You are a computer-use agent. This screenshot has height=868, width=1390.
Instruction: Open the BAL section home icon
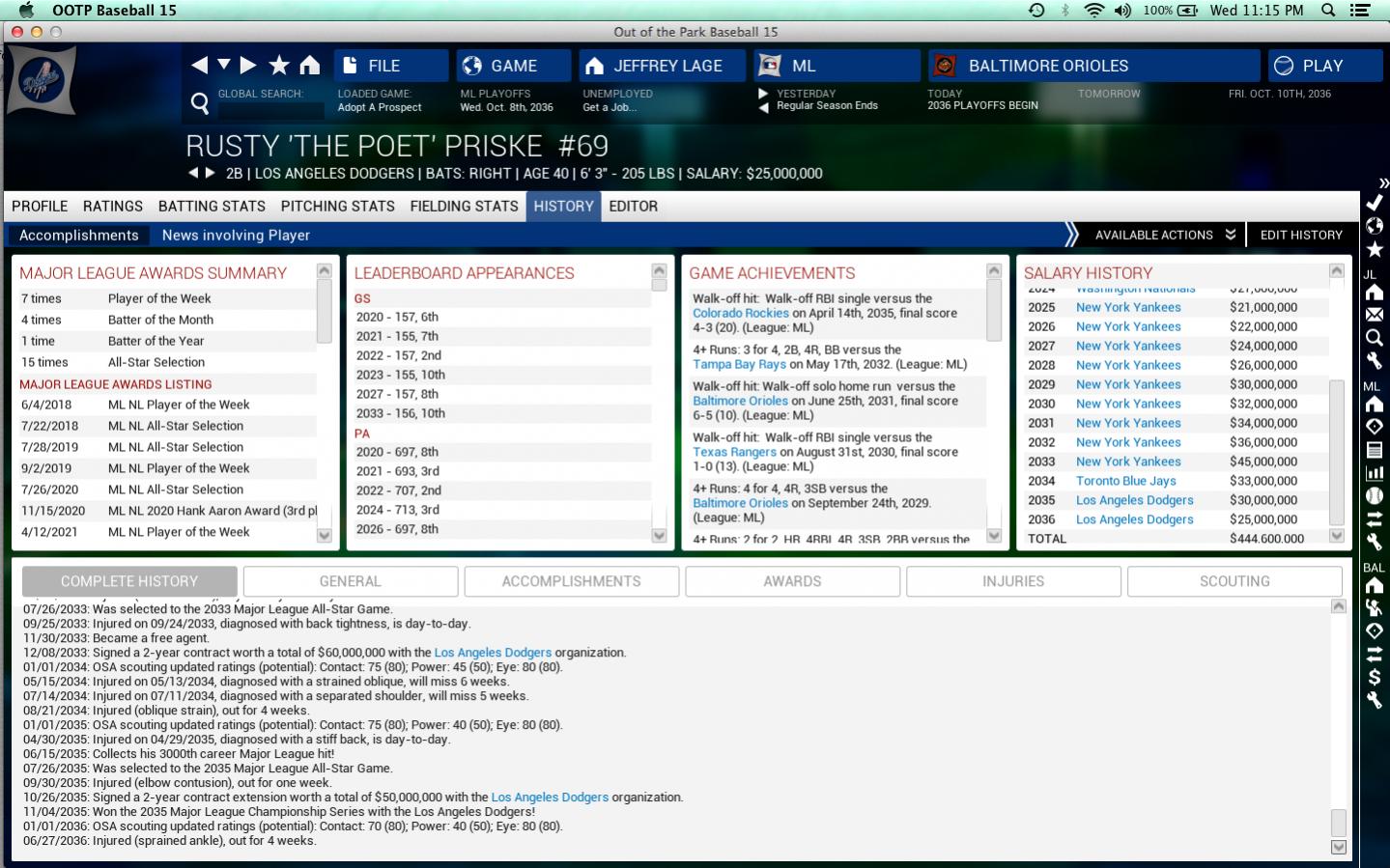coord(1374,585)
